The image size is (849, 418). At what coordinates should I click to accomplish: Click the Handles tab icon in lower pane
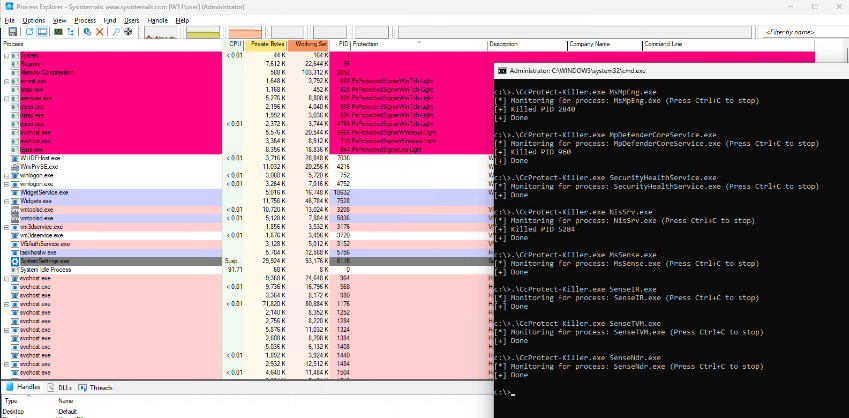pyautogui.click(x=9, y=388)
